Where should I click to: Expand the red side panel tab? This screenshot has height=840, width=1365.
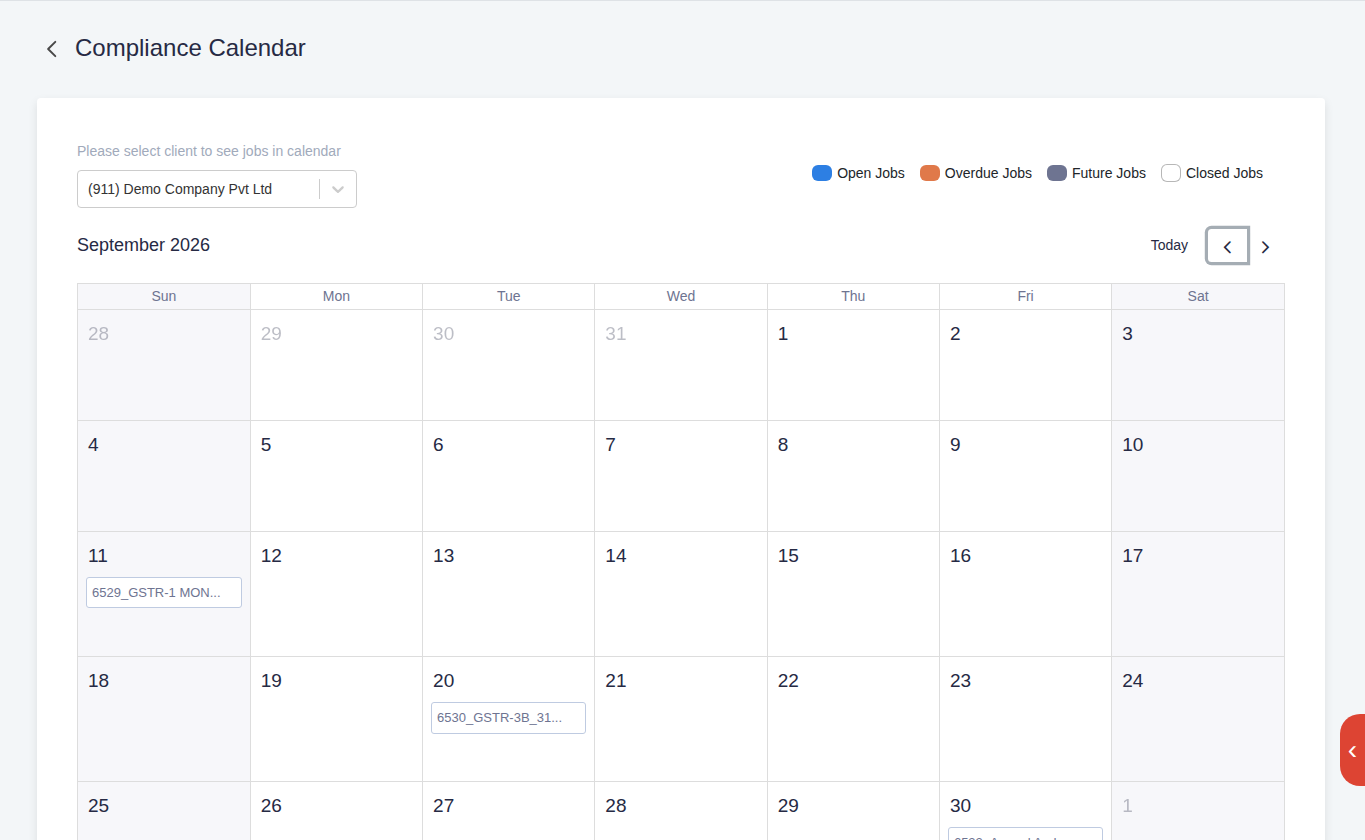[x=1352, y=750]
